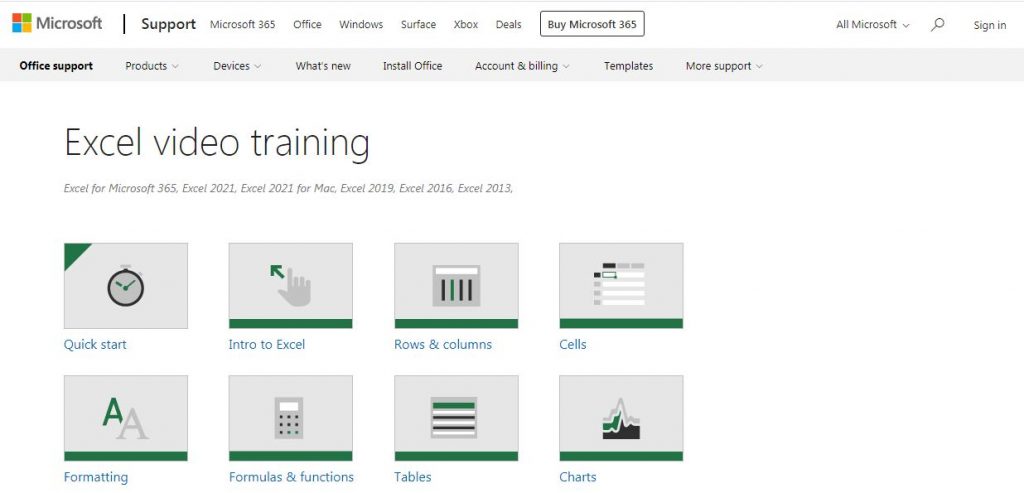Click the Buy Microsoft 365 button

click(592, 24)
